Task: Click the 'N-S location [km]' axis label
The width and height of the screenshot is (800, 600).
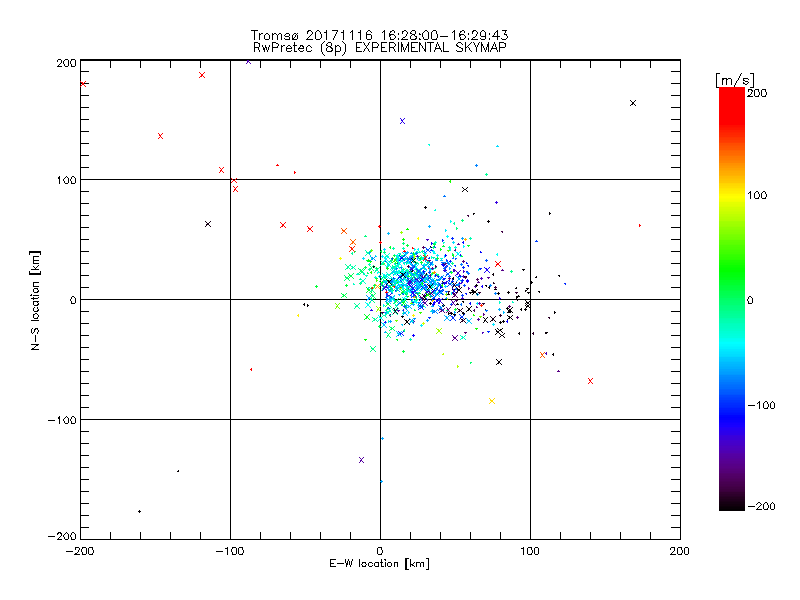Action: point(35,301)
